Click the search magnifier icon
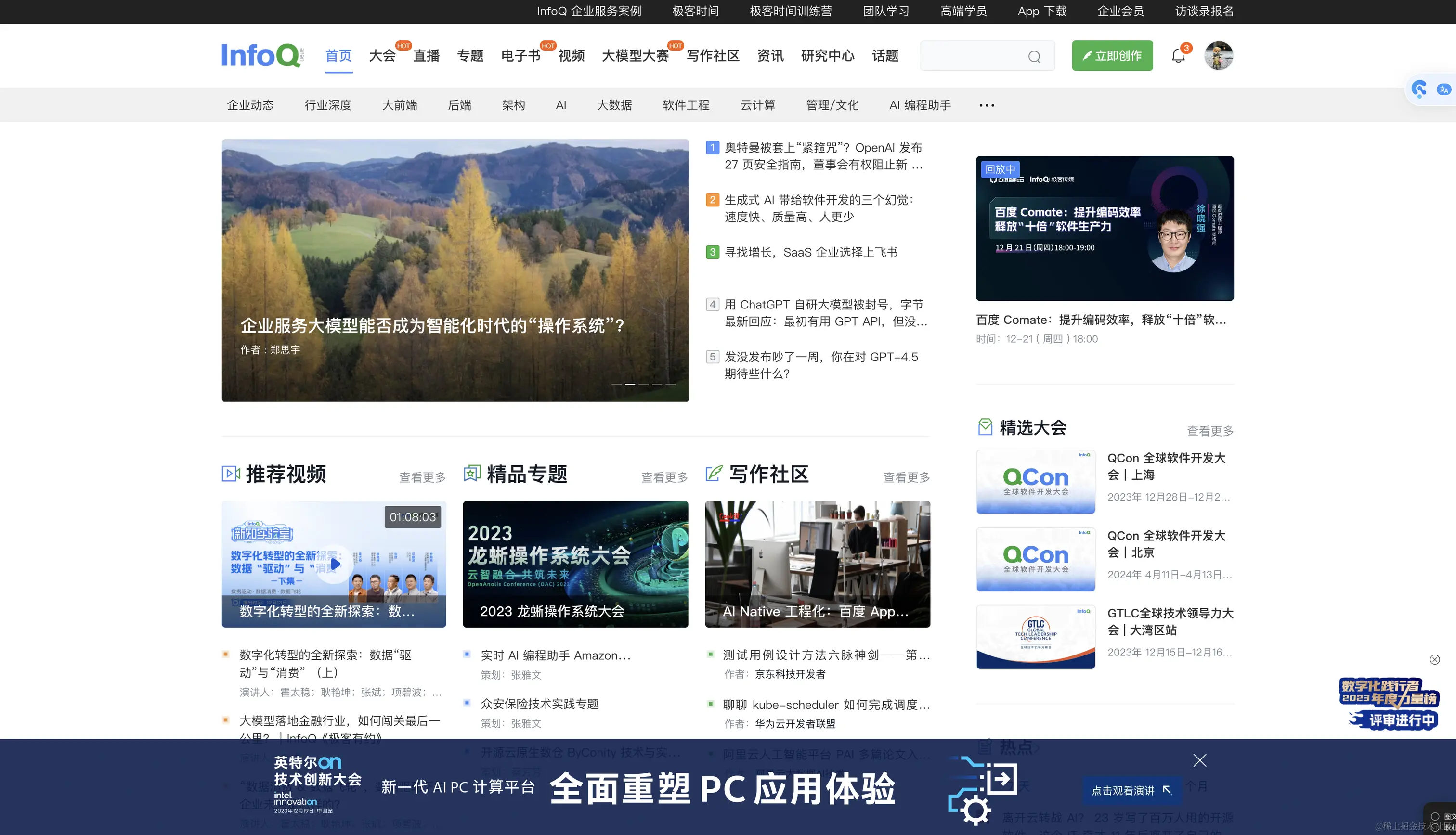The image size is (1456, 835). click(1034, 56)
